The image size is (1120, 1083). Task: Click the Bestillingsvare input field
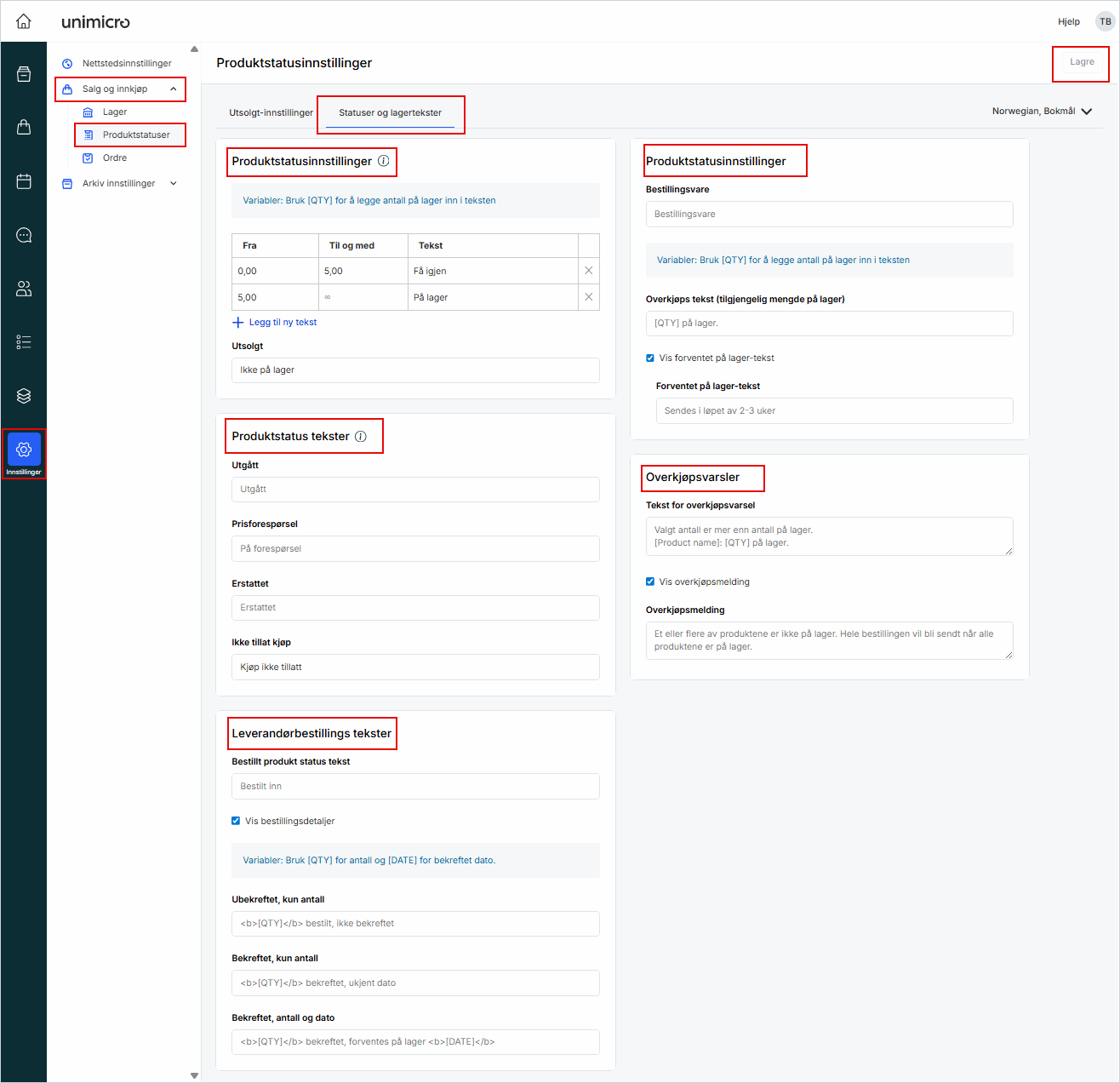pos(828,214)
